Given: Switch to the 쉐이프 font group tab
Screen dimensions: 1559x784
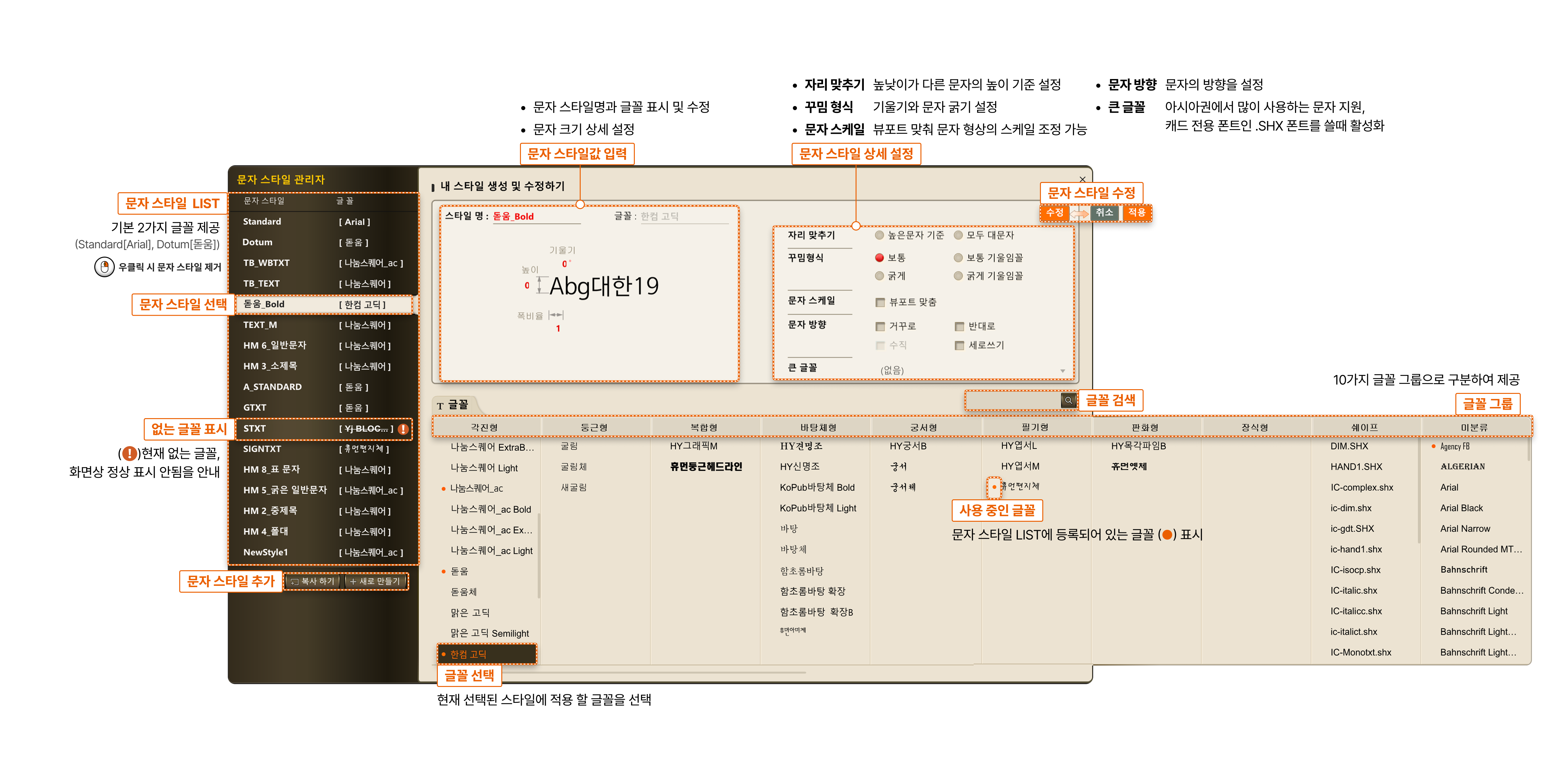Looking at the screenshot, I should tap(1364, 428).
